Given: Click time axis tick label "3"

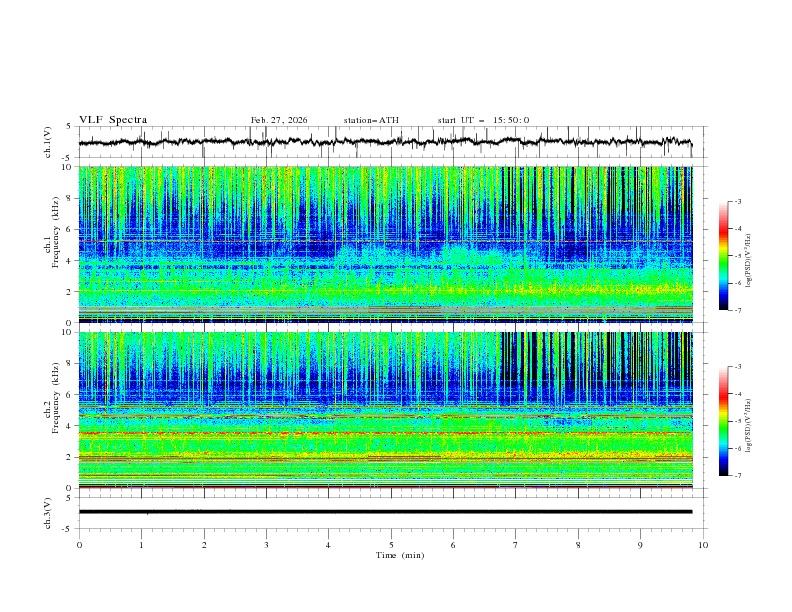Looking at the screenshot, I should pos(266,545).
